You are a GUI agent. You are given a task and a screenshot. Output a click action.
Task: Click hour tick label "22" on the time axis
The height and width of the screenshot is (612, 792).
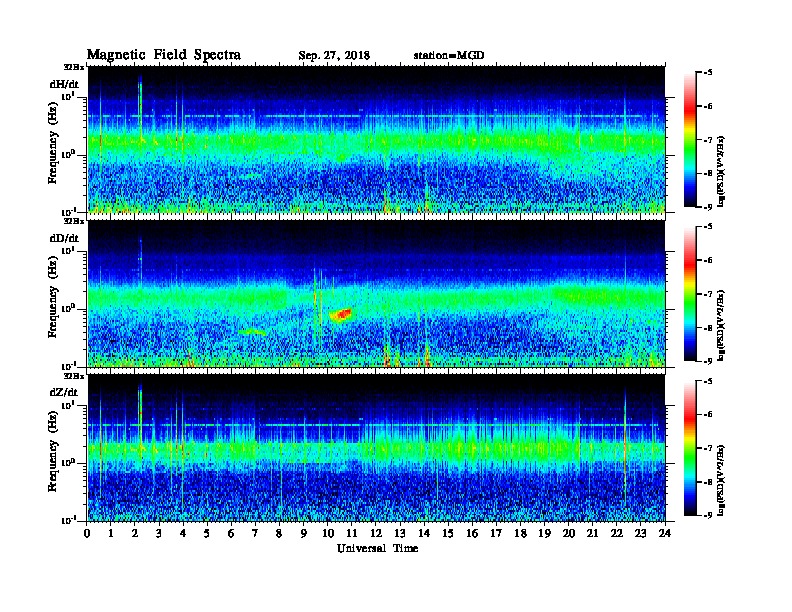point(617,534)
